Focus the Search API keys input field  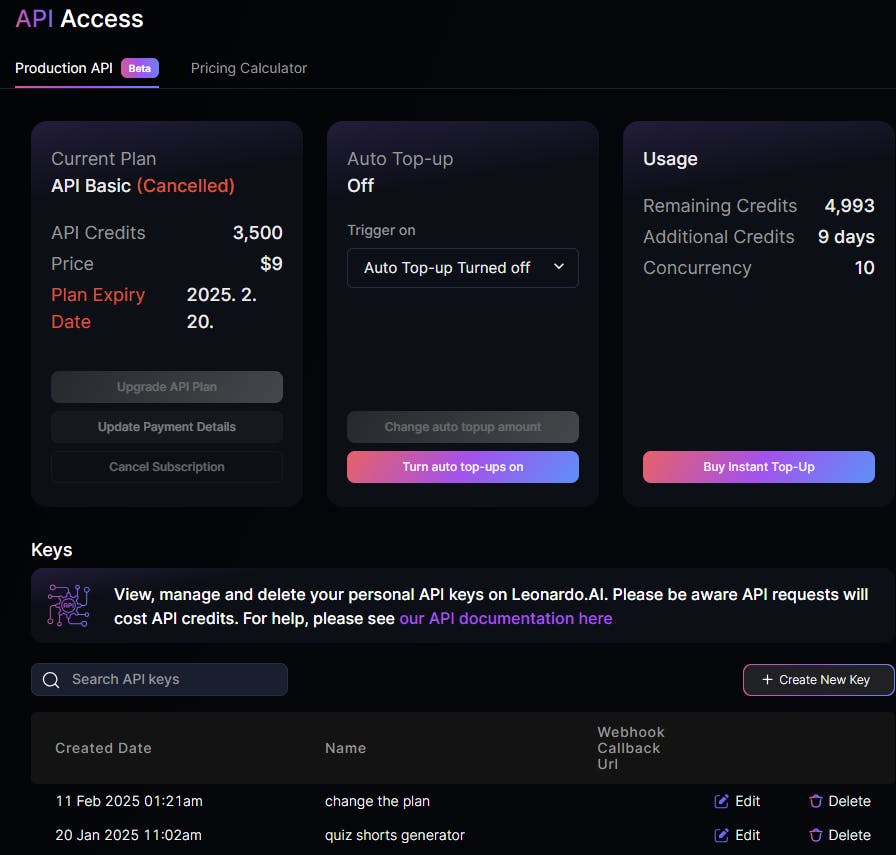[170, 680]
